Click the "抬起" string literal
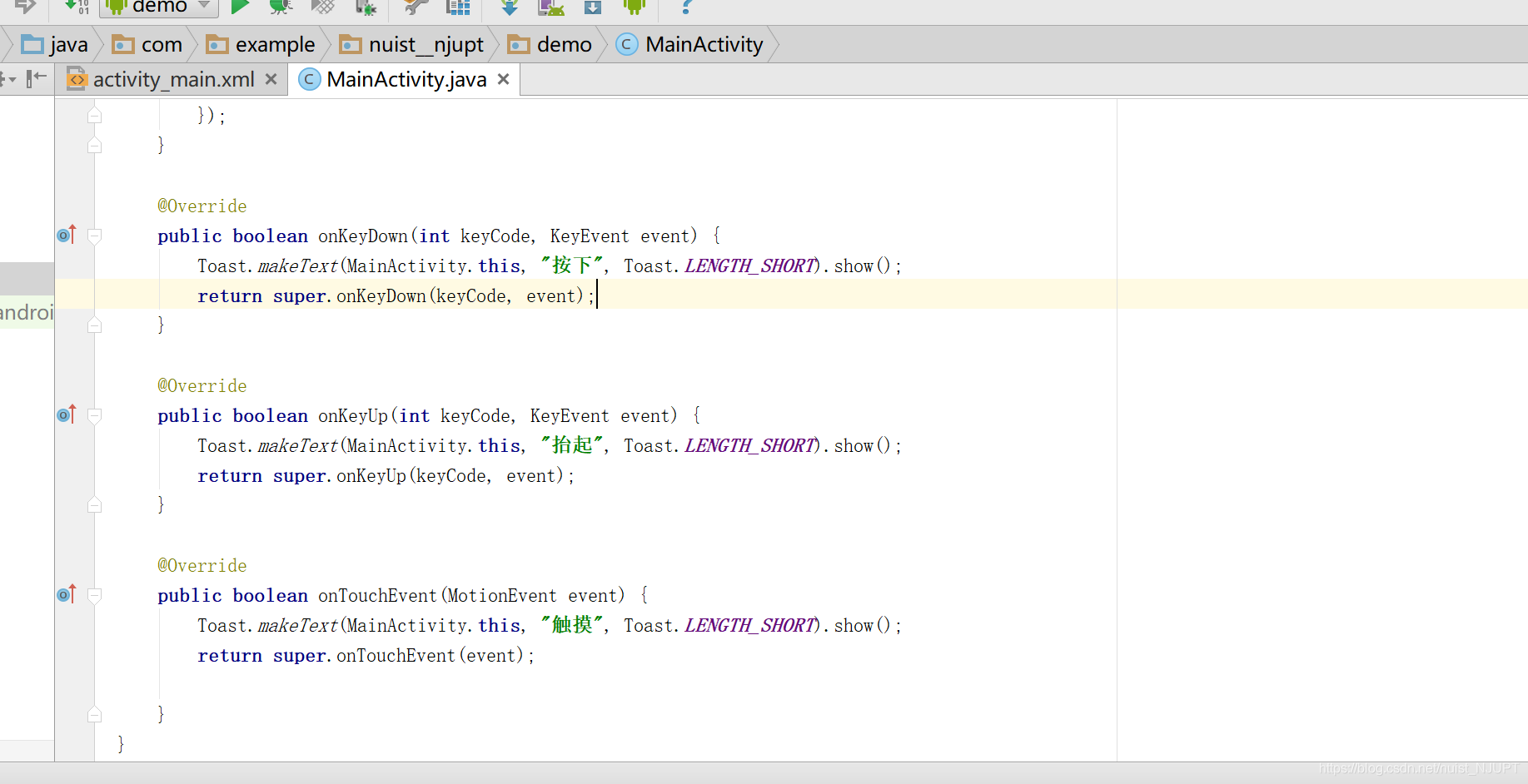 pos(572,445)
